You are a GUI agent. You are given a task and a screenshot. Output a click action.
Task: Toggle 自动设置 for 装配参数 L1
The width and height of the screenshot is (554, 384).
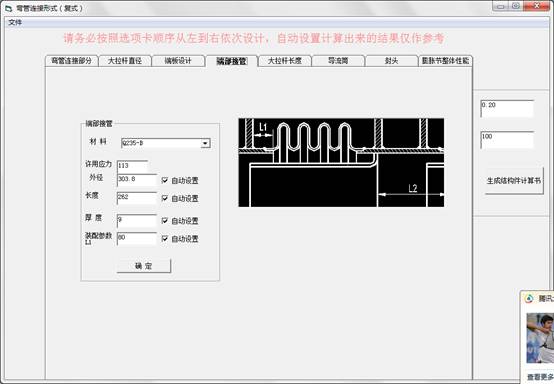[165, 239]
